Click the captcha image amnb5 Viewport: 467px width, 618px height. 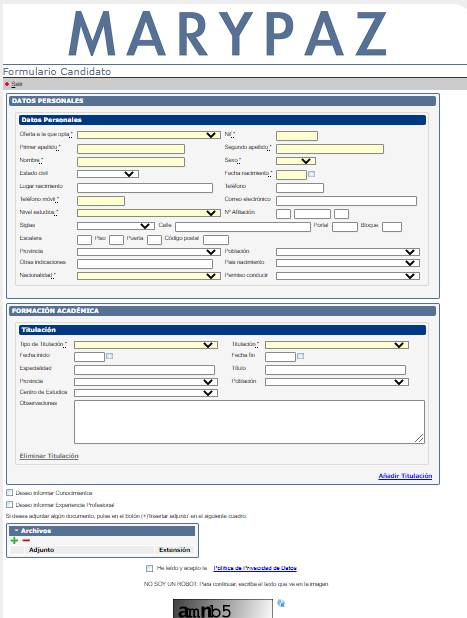[x=223, y=609]
